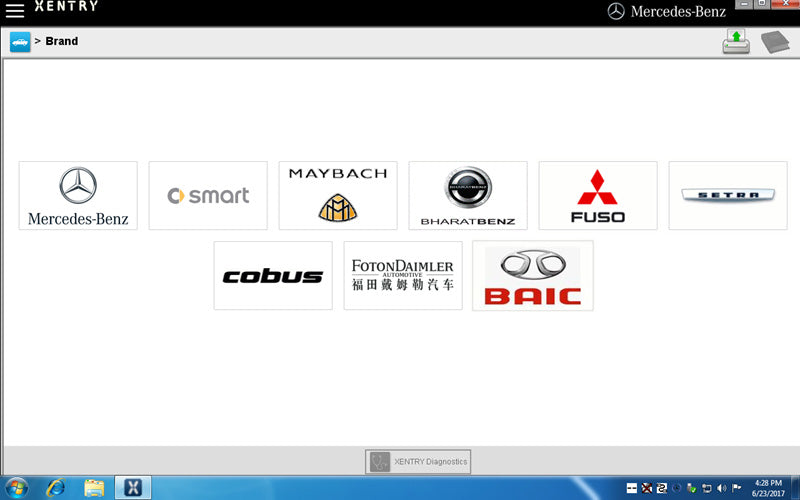Select the FUSO brand tile
This screenshot has width=800, height=500.
pos(598,196)
